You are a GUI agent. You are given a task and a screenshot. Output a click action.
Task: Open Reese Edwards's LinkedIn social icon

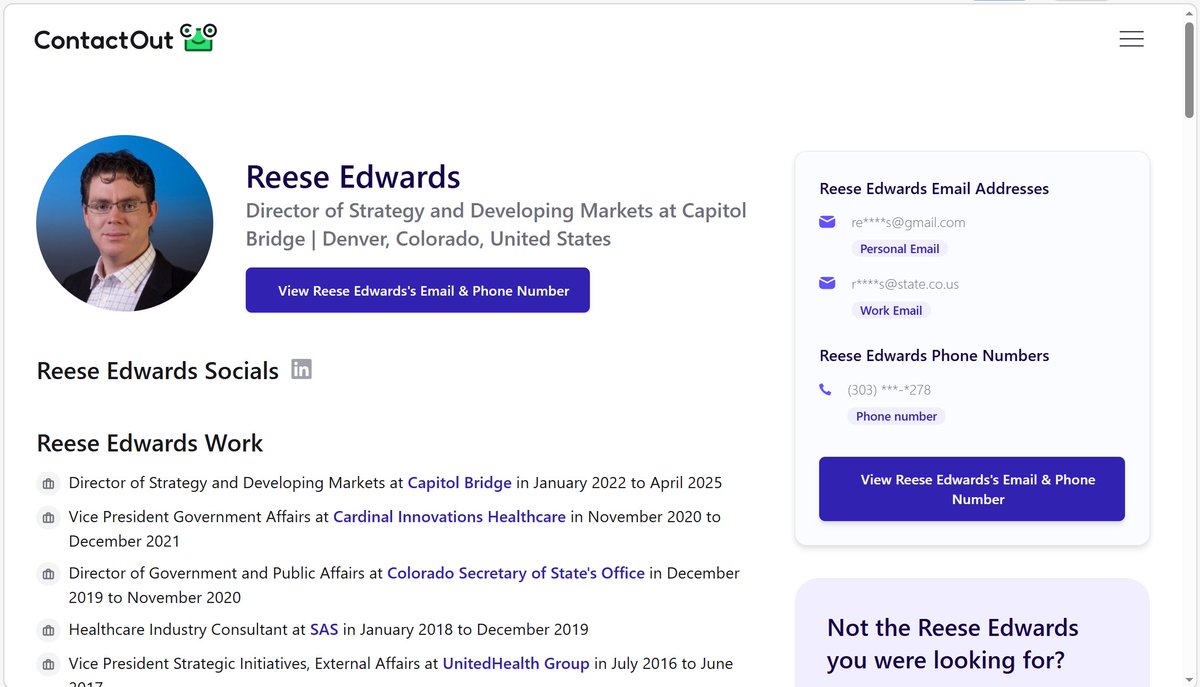point(301,369)
